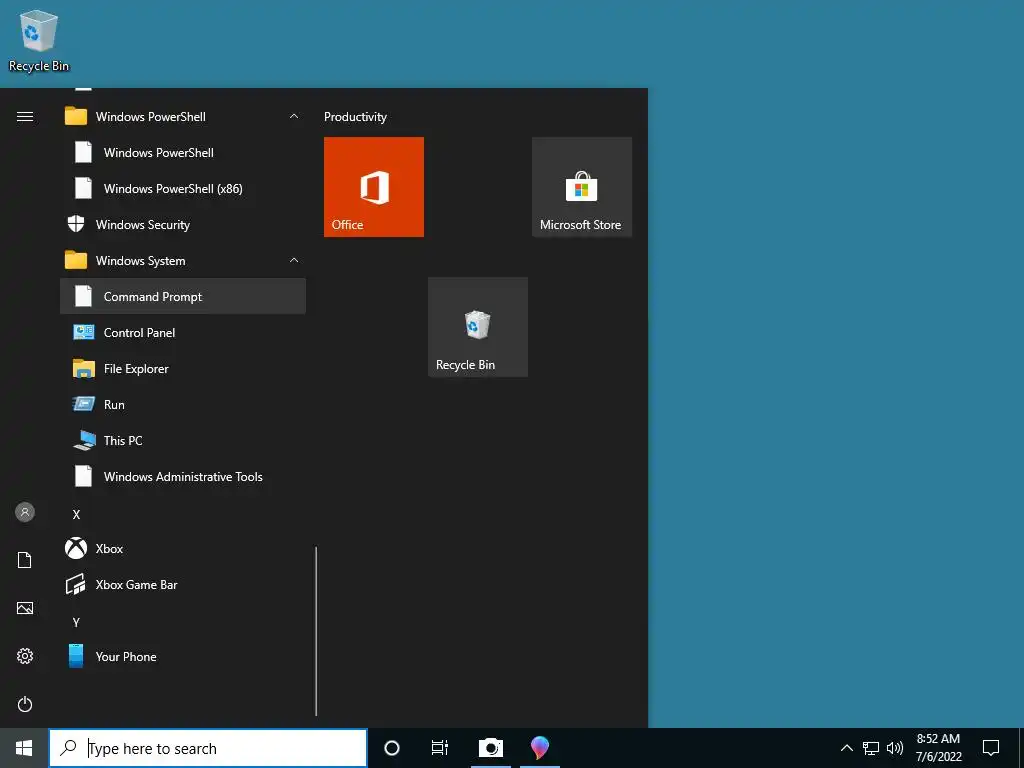
Task: Click the volume speaker icon
Action: point(895,748)
